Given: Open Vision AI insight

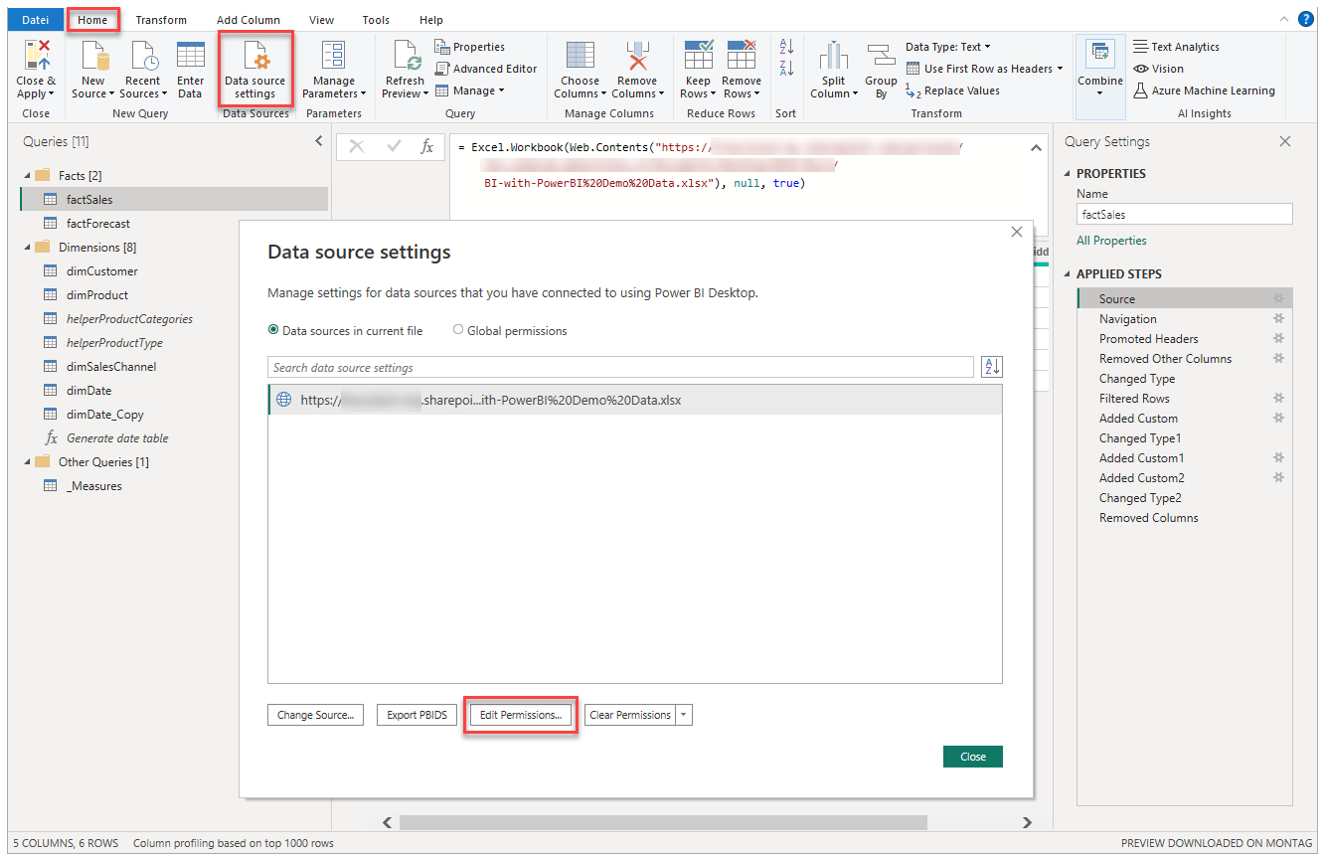Looking at the screenshot, I should coord(1159,69).
